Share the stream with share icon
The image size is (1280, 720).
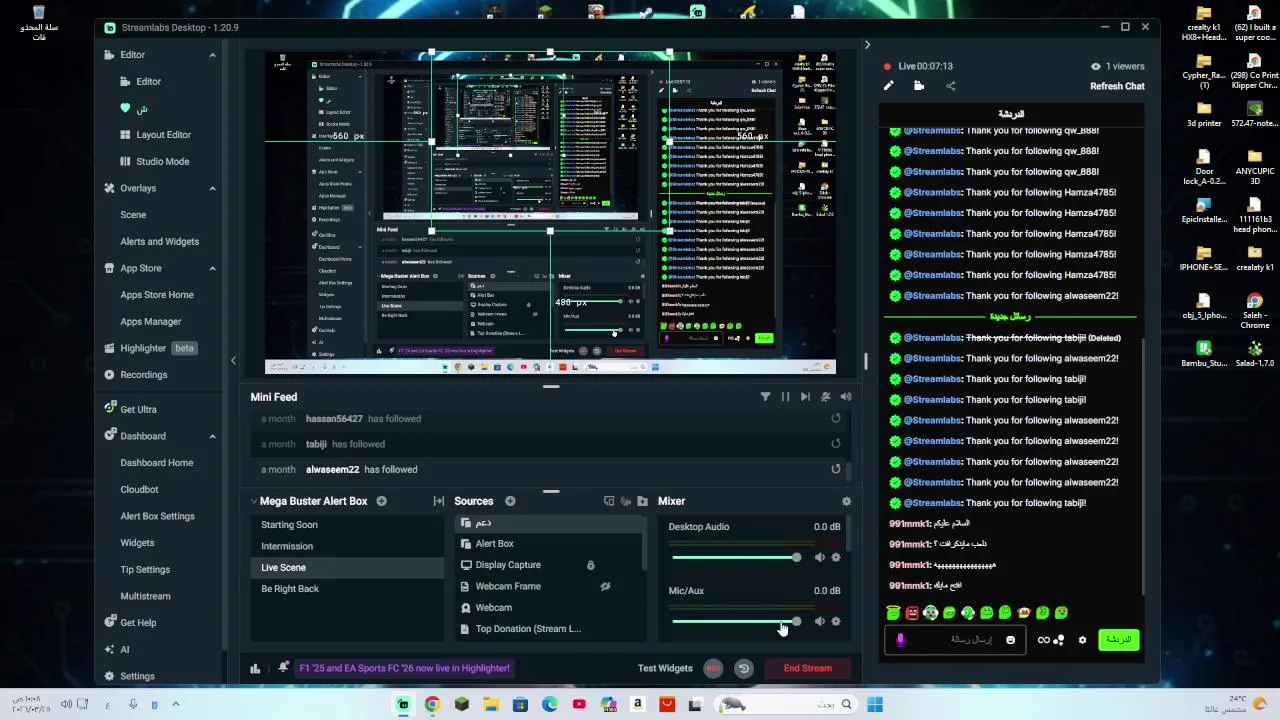click(950, 86)
